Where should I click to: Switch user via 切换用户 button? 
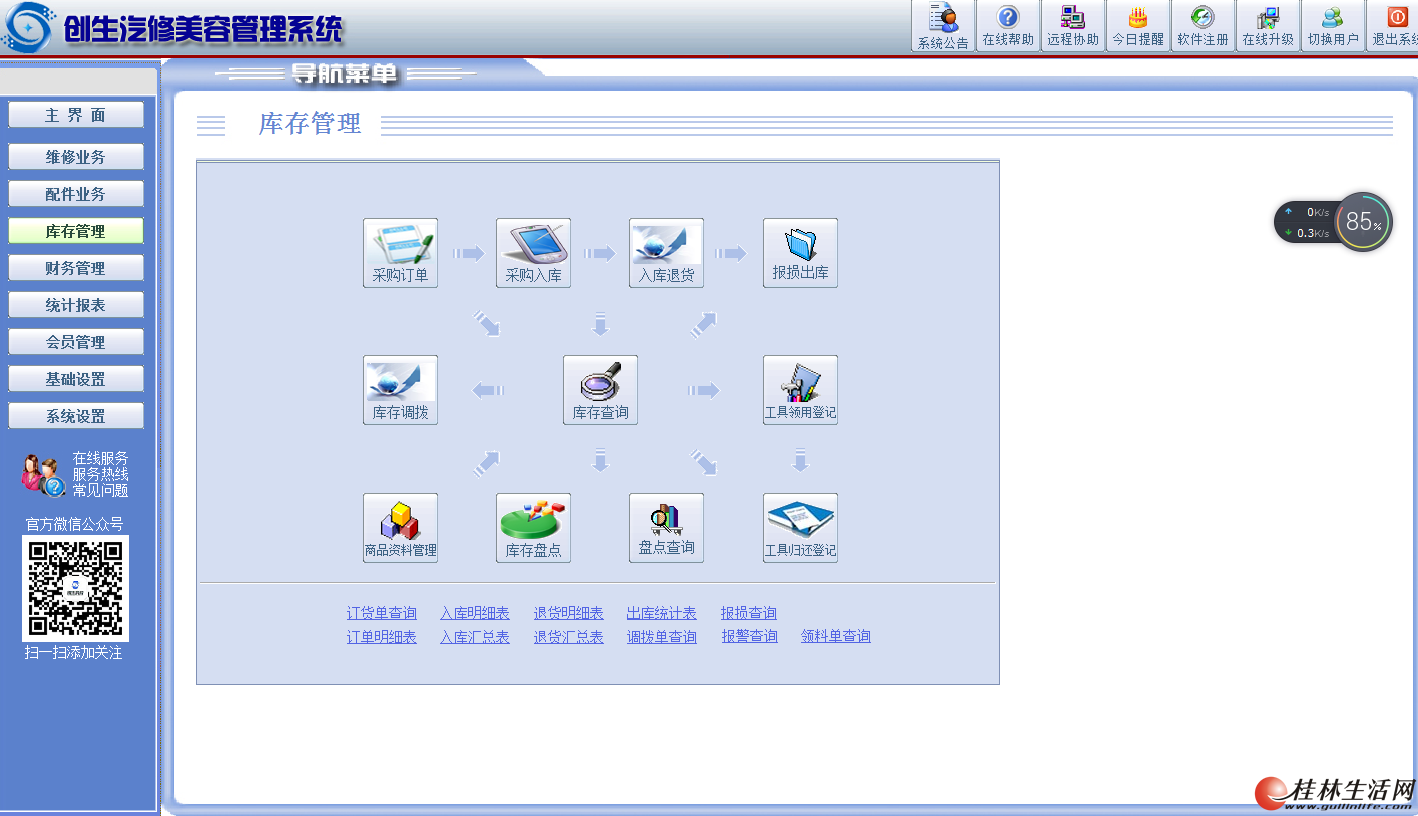point(1332,27)
